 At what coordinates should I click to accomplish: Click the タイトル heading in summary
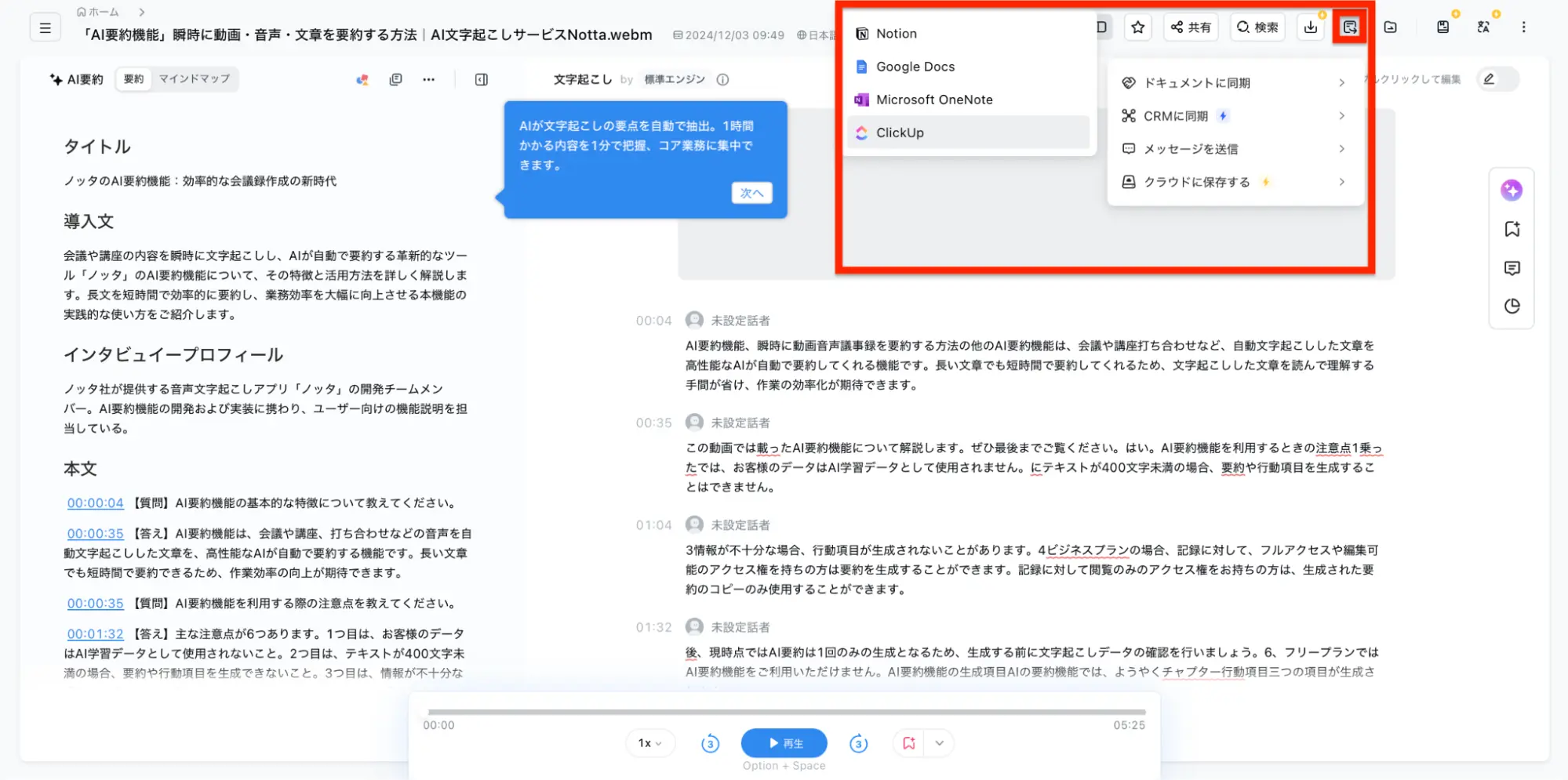coord(97,147)
